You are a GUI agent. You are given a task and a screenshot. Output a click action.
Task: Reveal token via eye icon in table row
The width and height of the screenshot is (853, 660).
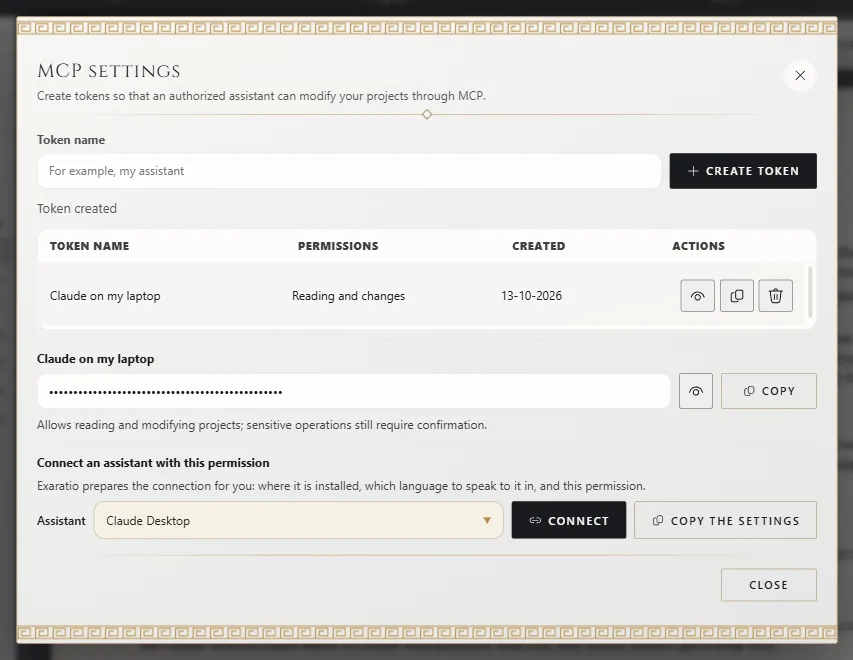point(697,295)
